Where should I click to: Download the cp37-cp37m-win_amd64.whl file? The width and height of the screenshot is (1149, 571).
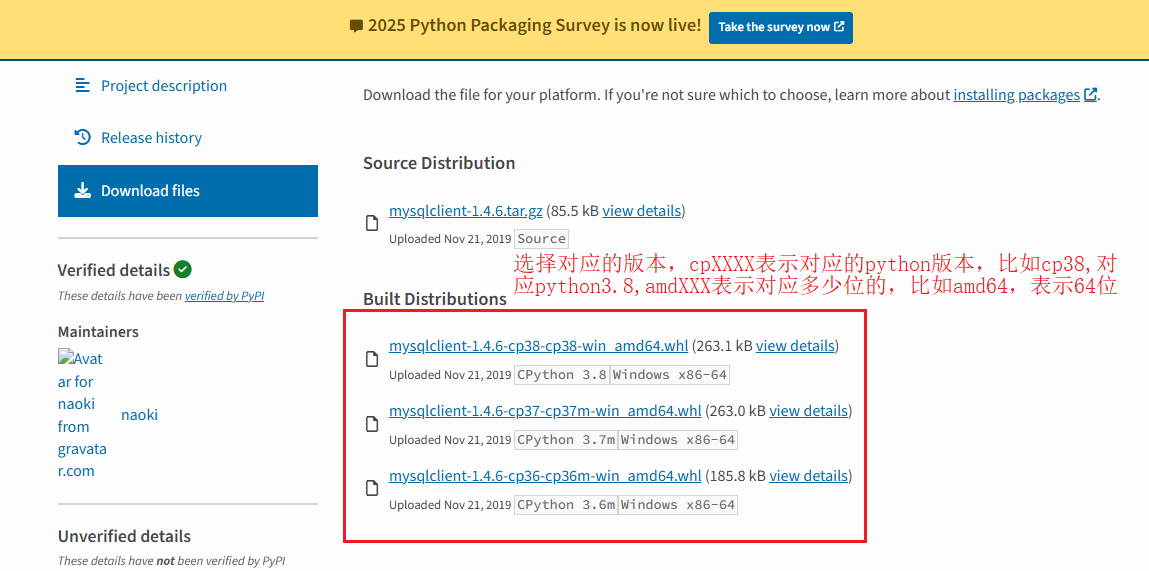[545, 410]
